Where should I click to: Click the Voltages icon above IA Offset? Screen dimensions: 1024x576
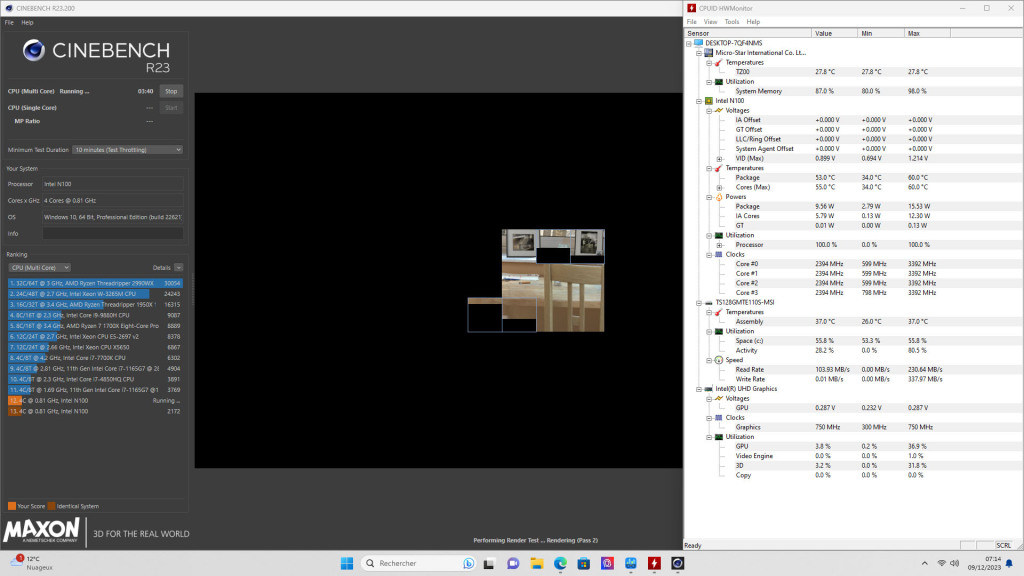coord(718,110)
